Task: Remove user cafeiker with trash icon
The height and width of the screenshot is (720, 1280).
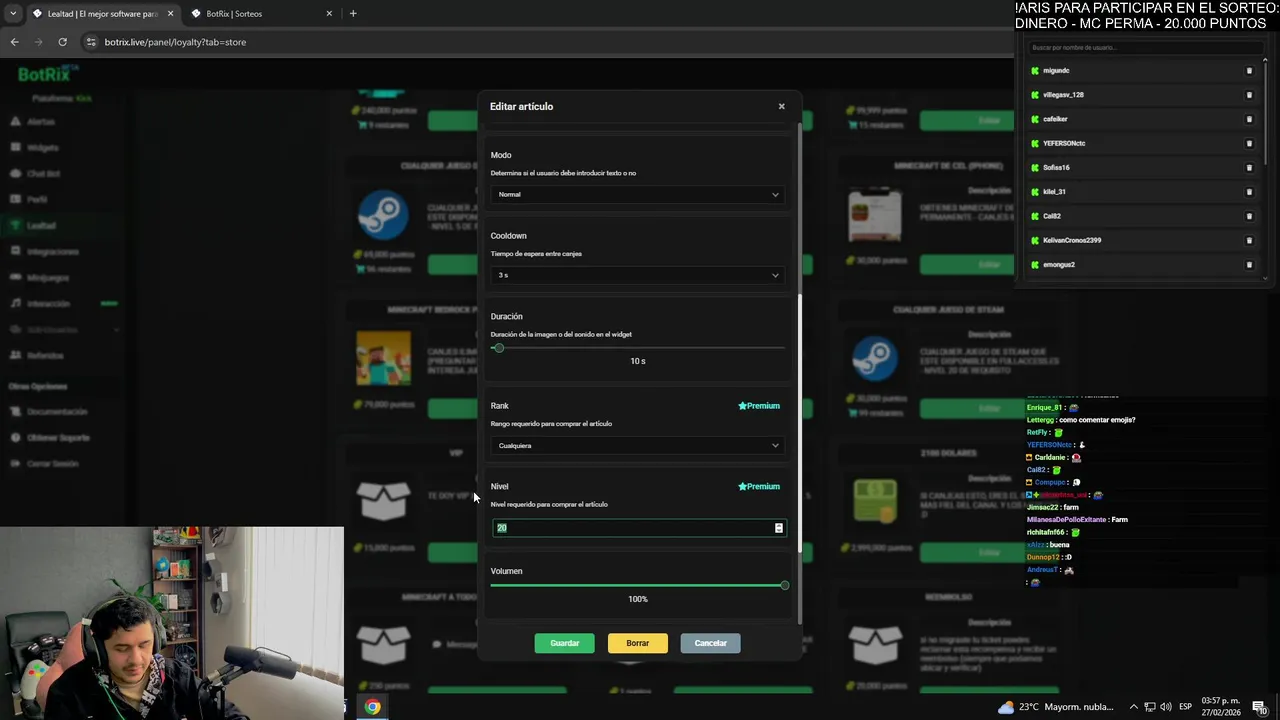Action: point(1249,119)
